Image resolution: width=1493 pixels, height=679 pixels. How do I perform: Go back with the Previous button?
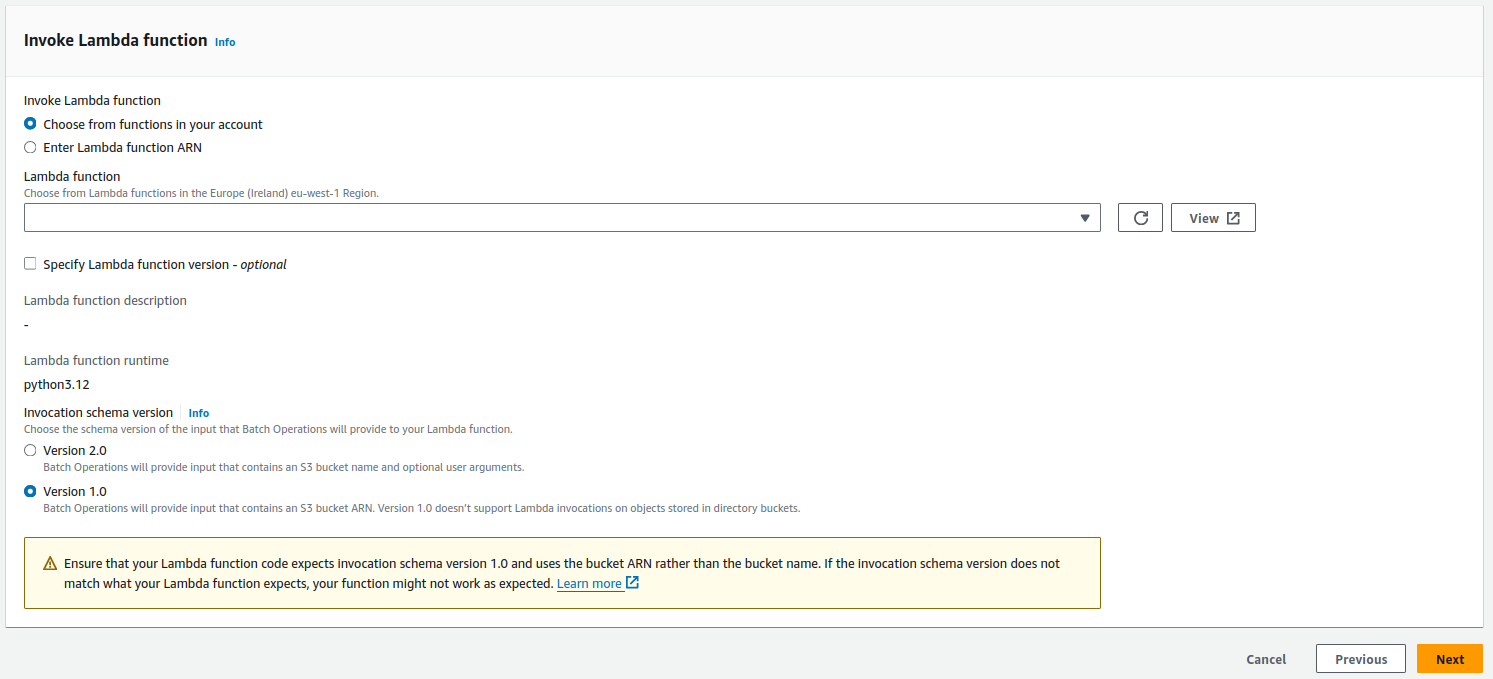click(x=1361, y=659)
